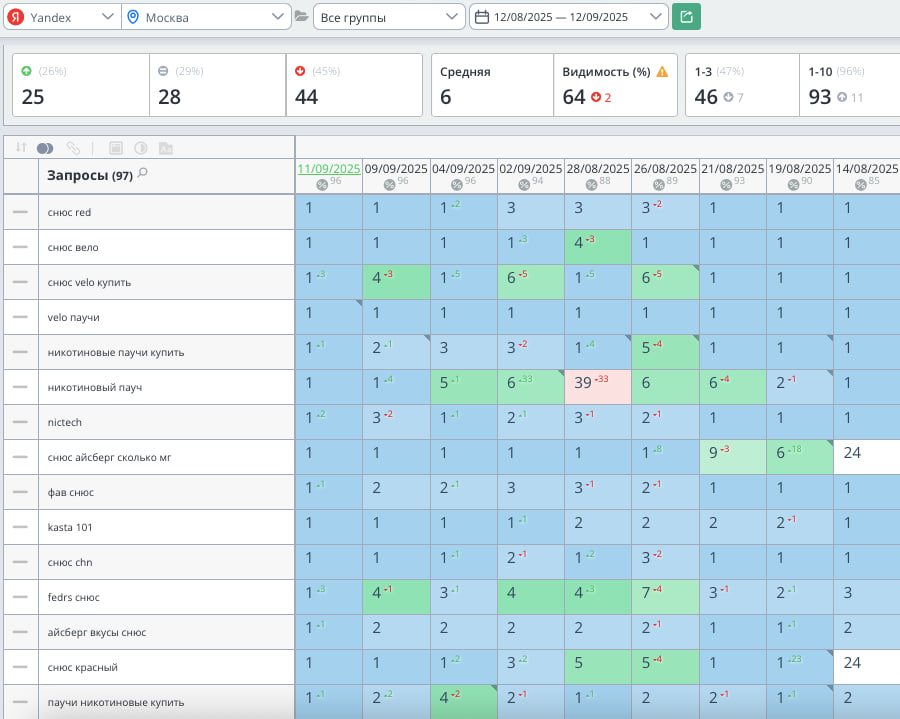Click the paperclip icon in the table toolbar

point(73,148)
